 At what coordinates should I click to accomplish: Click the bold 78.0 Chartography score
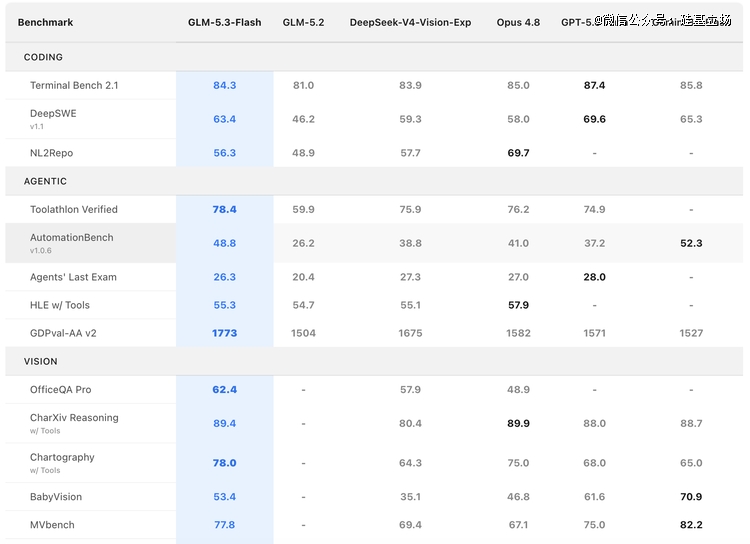(225, 463)
